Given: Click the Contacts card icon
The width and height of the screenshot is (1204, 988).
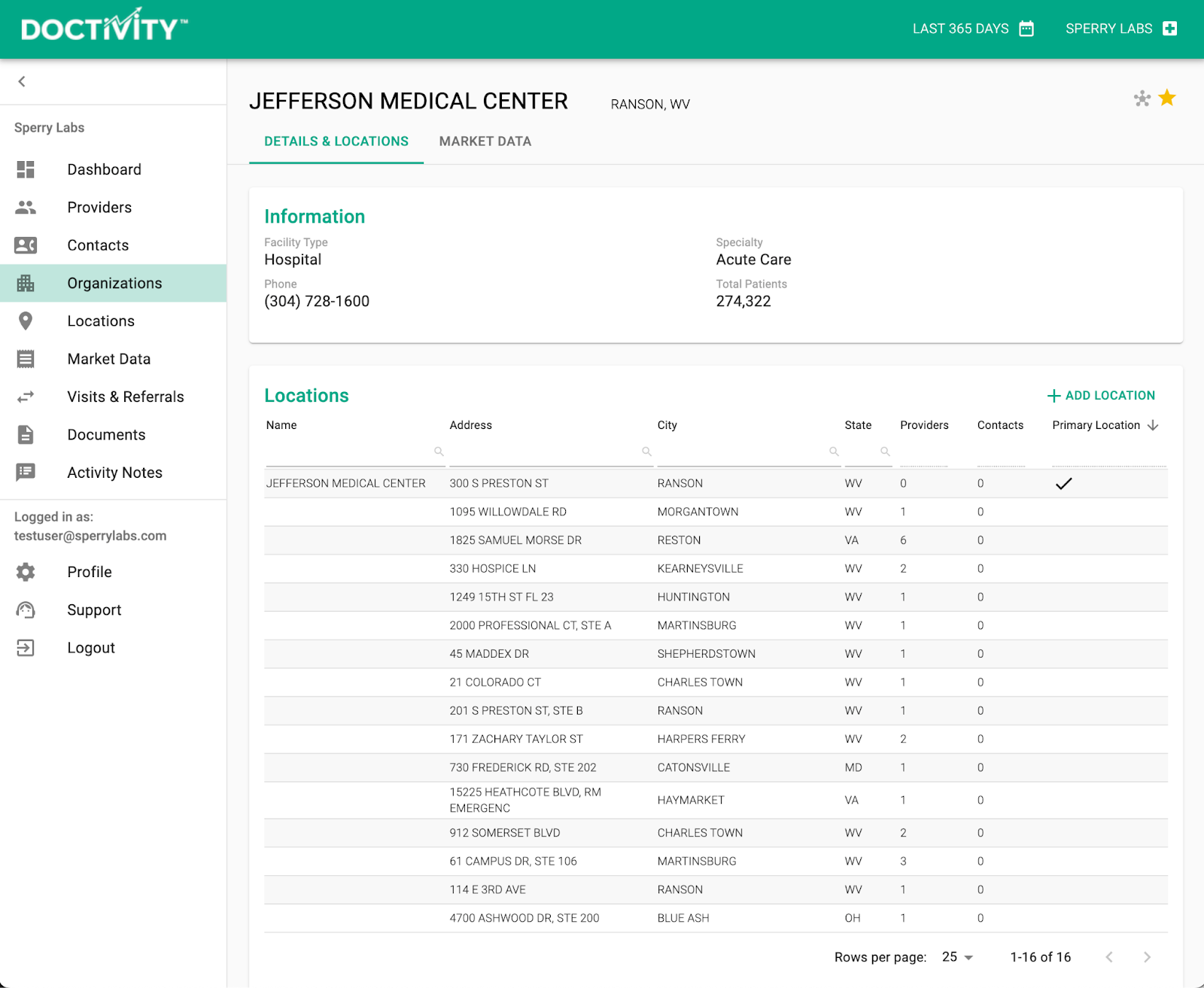Looking at the screenshot, I should (26, 245).
